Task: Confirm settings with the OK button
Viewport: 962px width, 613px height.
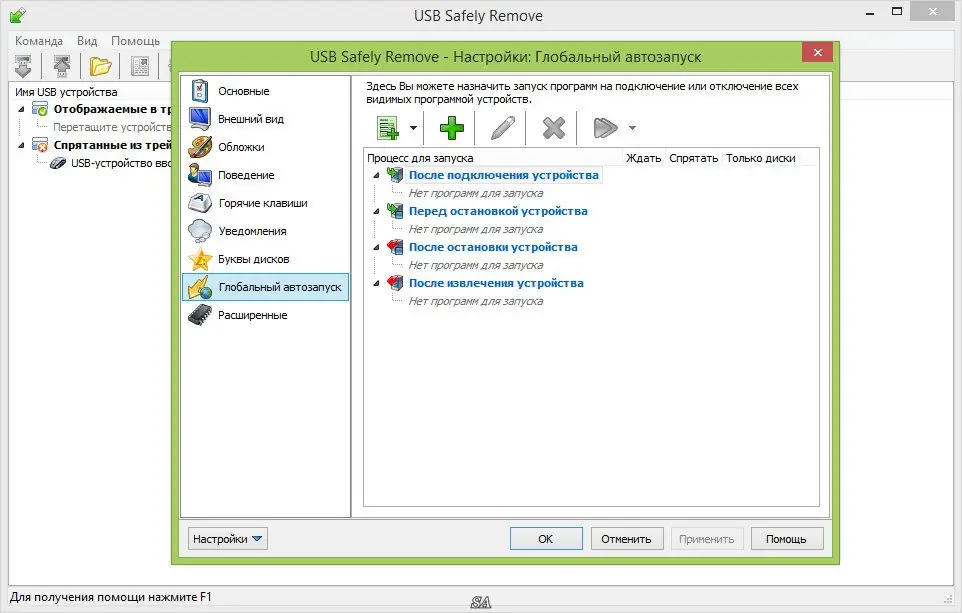Action: pos(546,539)
